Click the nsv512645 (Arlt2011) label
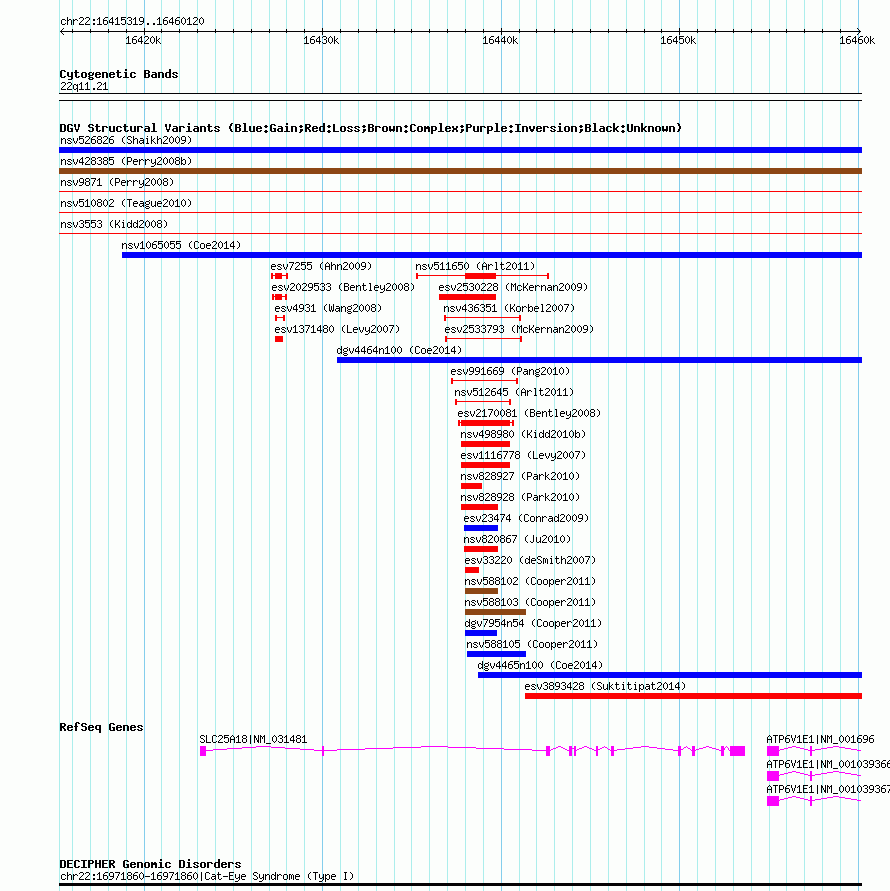Image resolution: width=890 pixels, height=891 pixels. [x=514, y=393]
